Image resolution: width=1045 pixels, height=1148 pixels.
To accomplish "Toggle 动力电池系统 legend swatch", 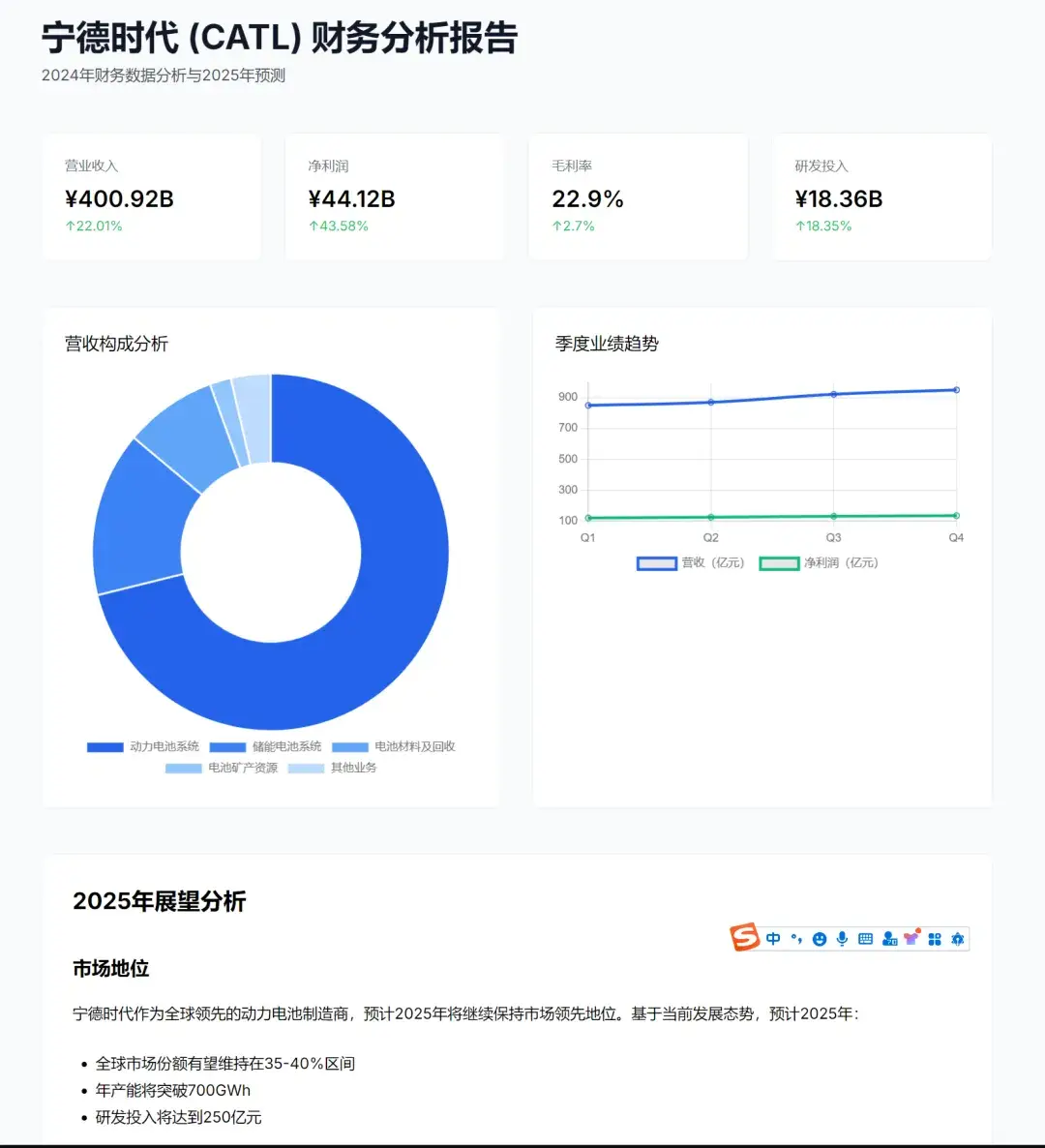I will click(x=104, y=747).
